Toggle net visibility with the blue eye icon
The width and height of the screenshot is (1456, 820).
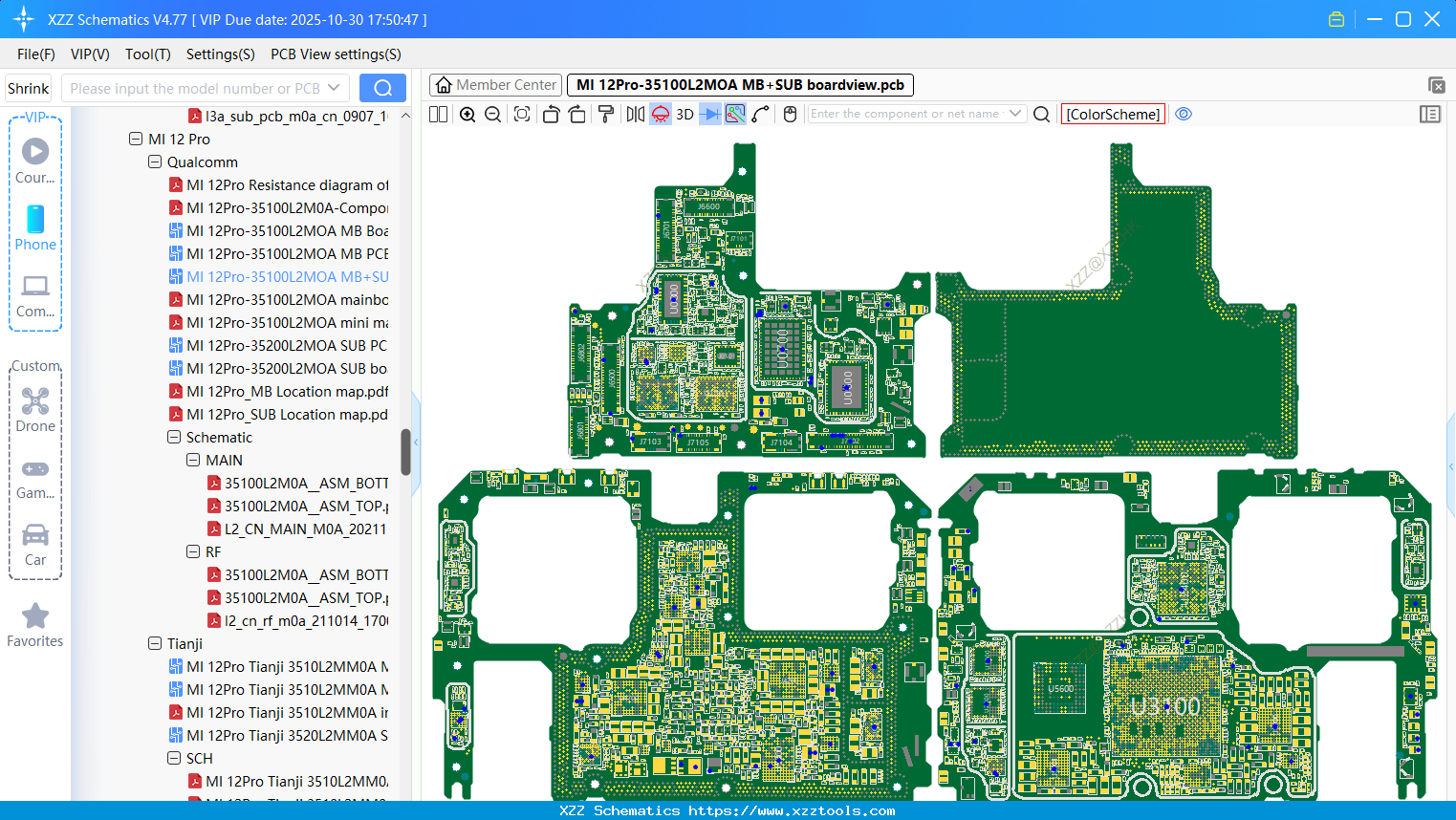pyautogui.click(x=1184, y=114)
